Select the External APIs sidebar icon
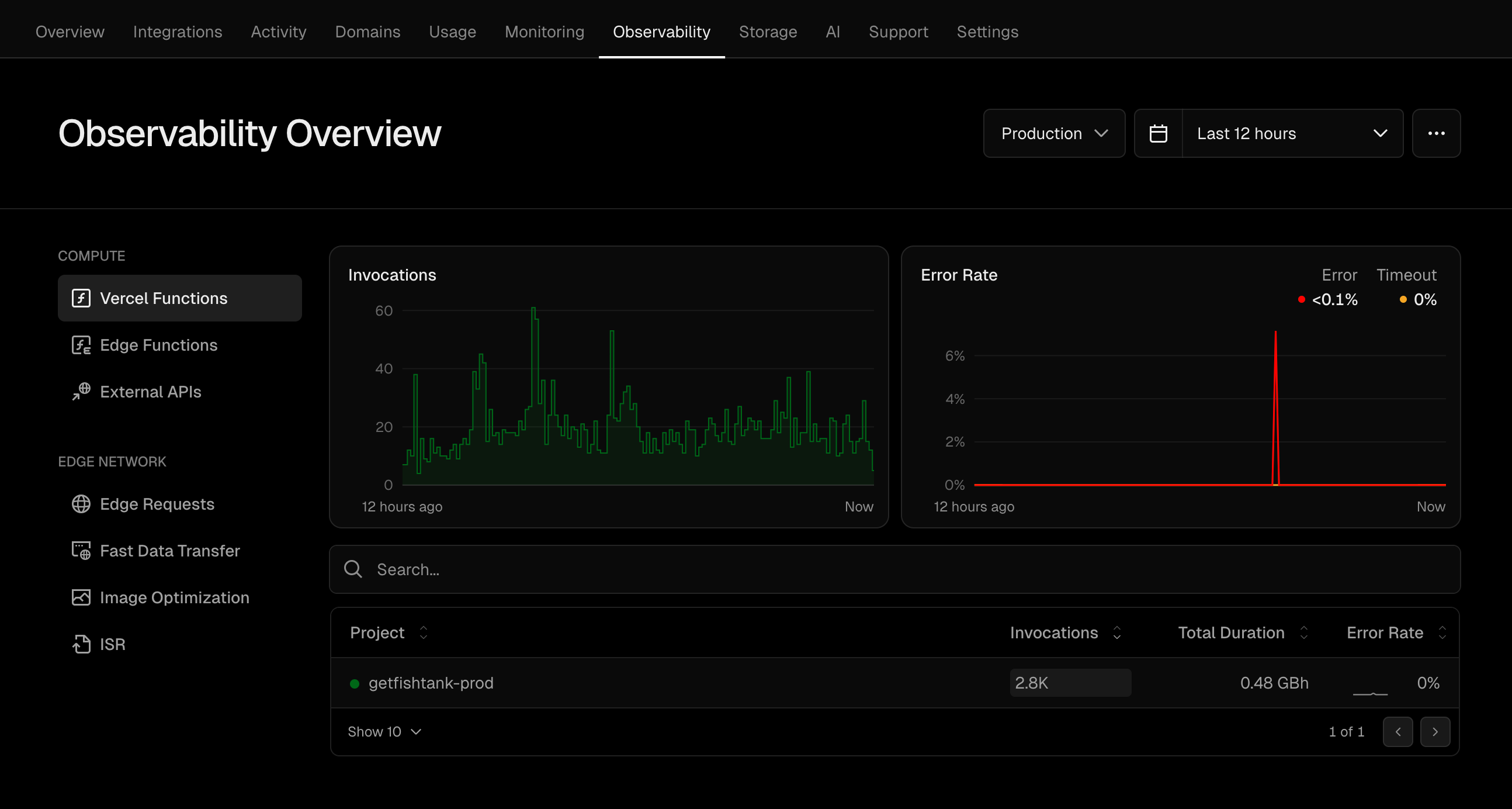Image resolution: width=1512 pixels, height=809 pixels. [81, 392]
